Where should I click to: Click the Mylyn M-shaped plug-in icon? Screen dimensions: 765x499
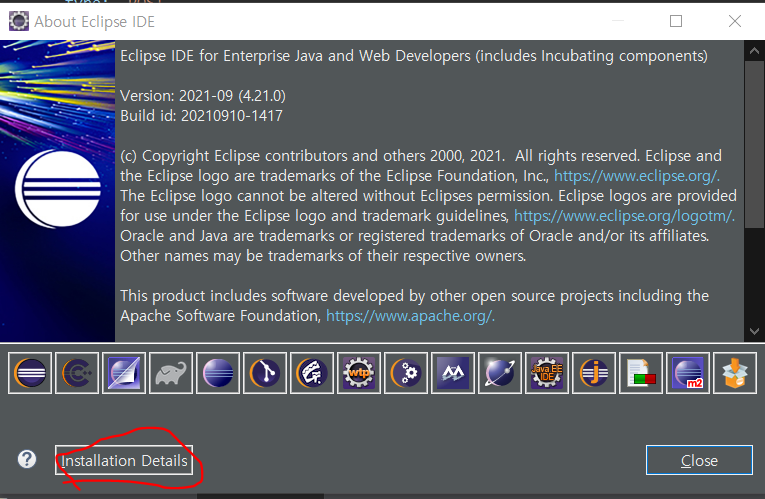[x=453, y=373]
